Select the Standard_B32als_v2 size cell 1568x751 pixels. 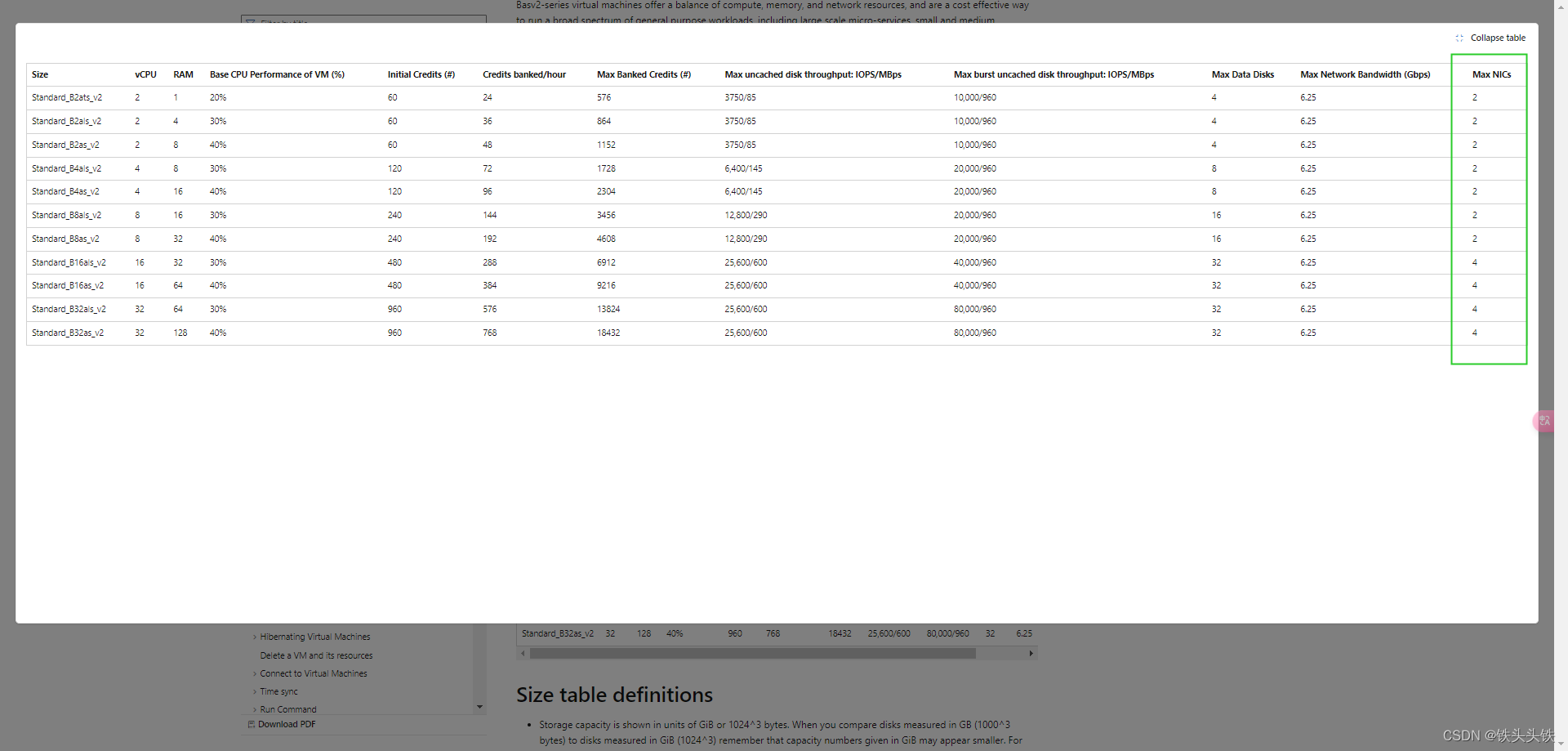69,309
